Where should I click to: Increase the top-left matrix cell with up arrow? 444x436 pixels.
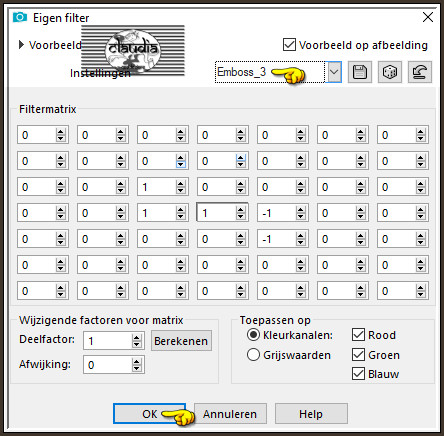point(61,131)
